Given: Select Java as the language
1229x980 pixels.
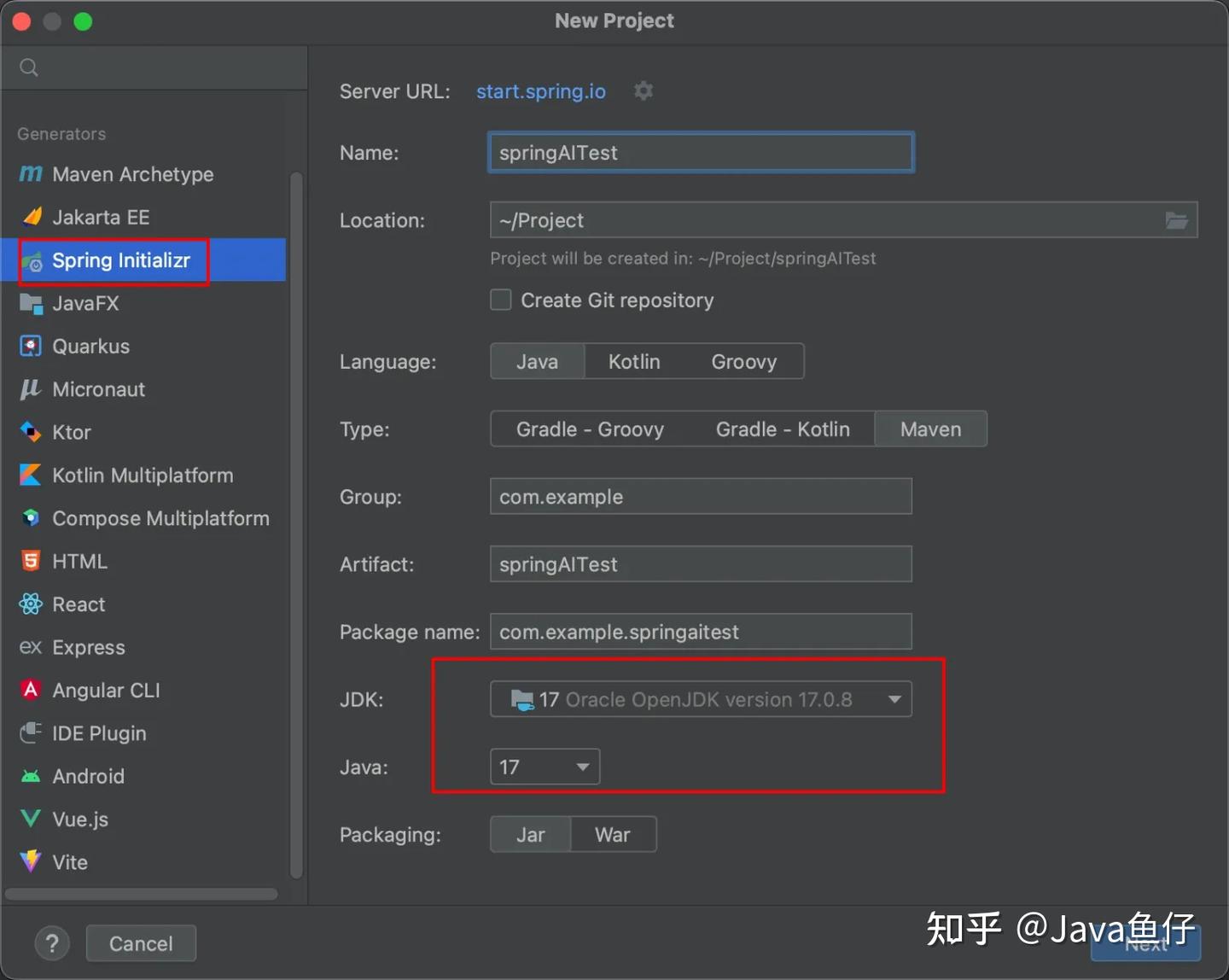Looking at the screenshot, I should tap(538, 361).
